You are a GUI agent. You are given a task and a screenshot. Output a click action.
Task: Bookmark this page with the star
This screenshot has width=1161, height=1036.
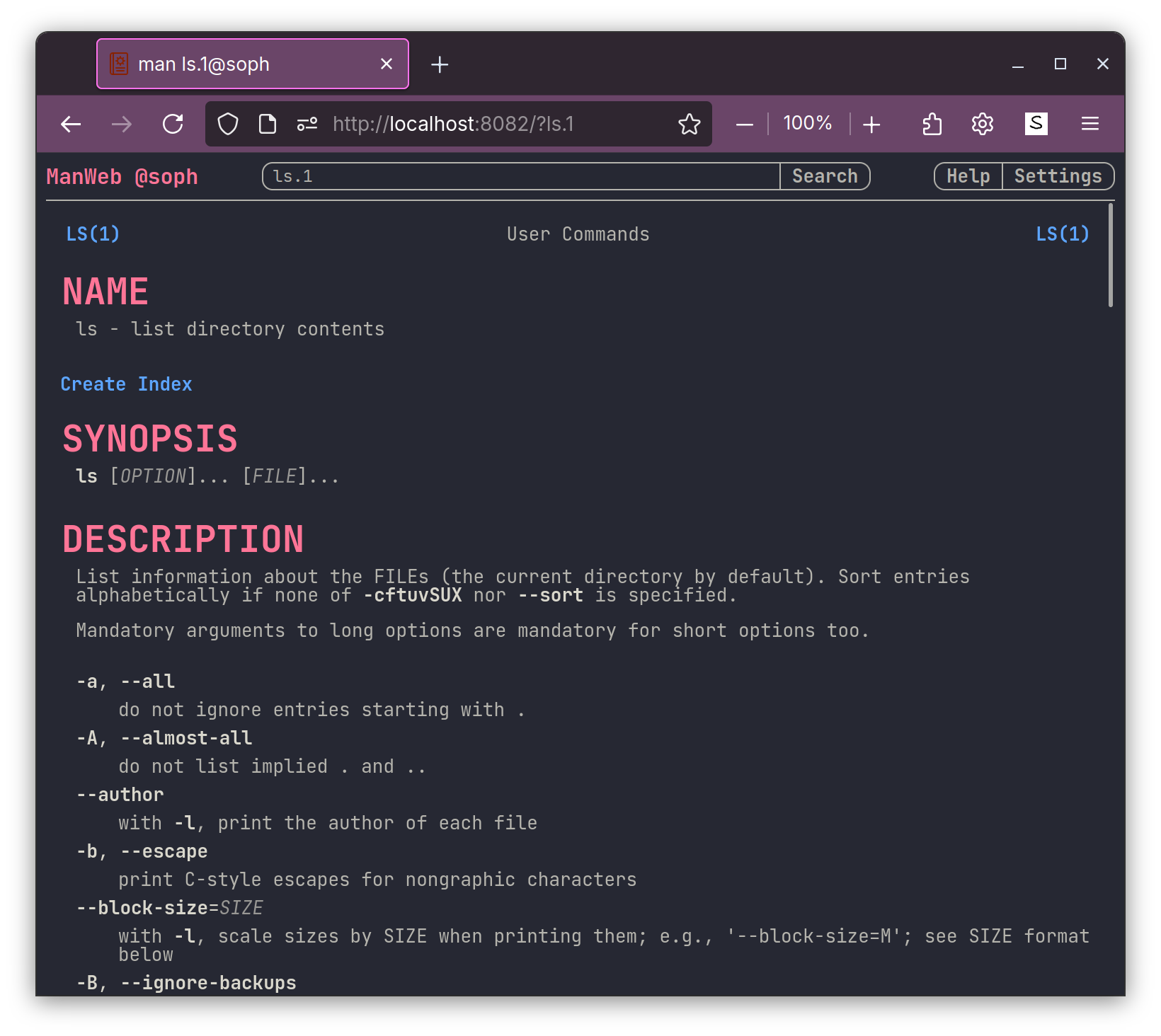pos(689,125)
